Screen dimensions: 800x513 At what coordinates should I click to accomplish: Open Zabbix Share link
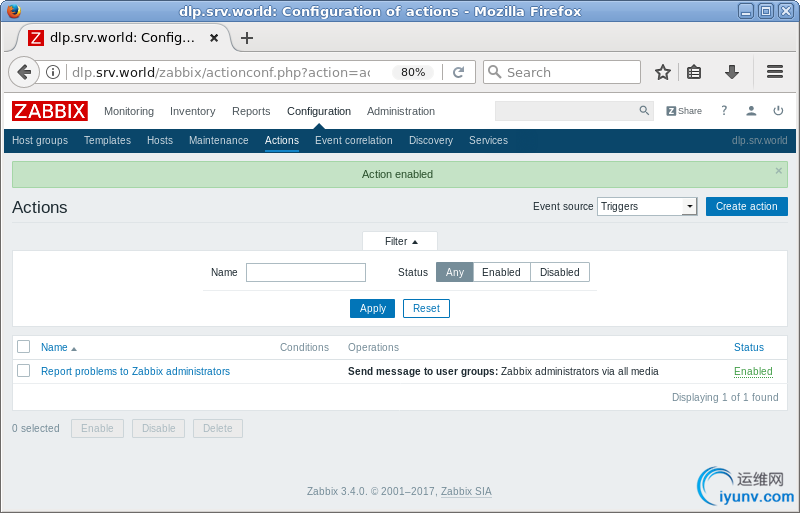pyautogui.click(x=684, y=111)
